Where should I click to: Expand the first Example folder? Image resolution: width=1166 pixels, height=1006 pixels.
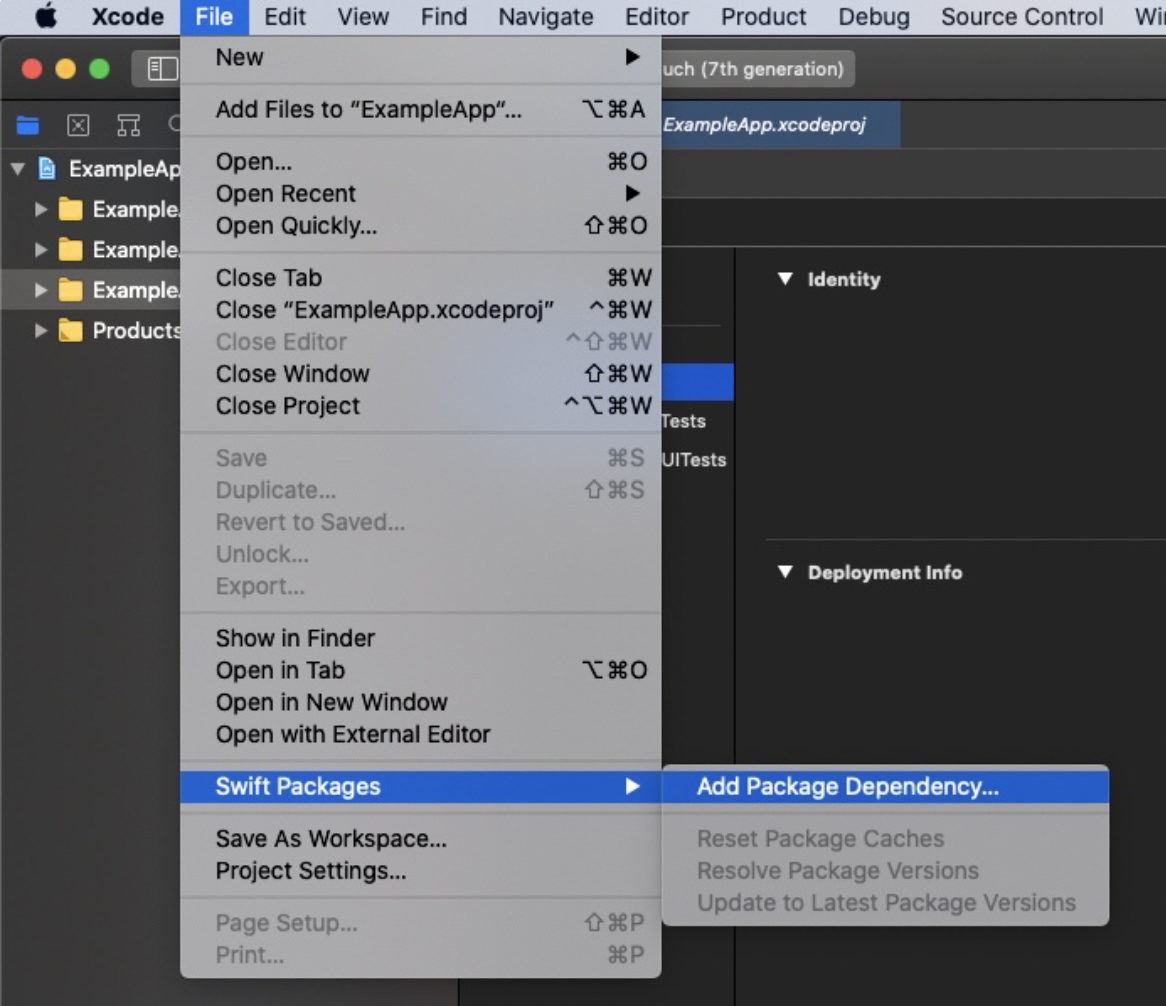tap(41, 210)
